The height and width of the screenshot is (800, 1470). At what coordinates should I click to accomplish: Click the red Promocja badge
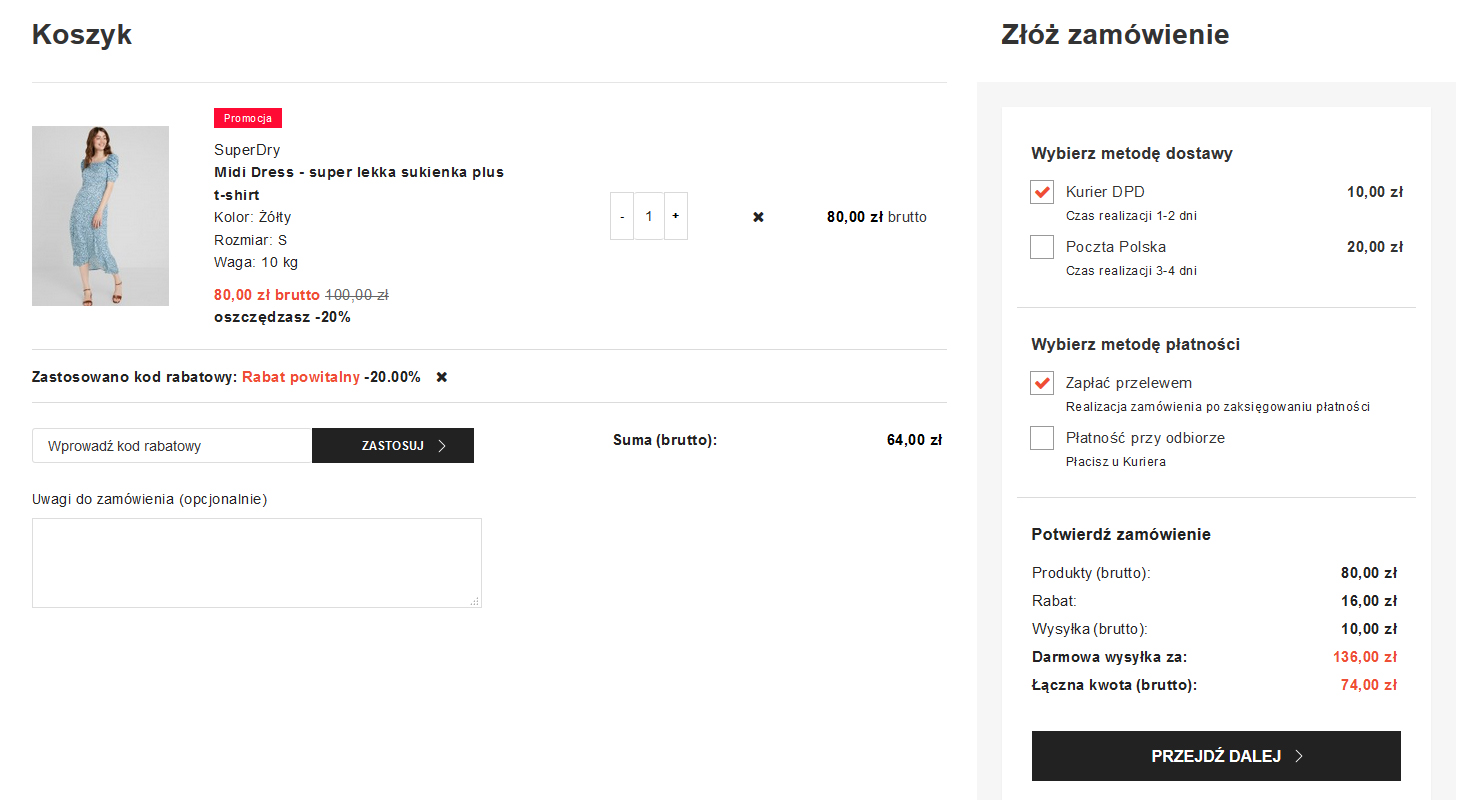tap(248, 118)
